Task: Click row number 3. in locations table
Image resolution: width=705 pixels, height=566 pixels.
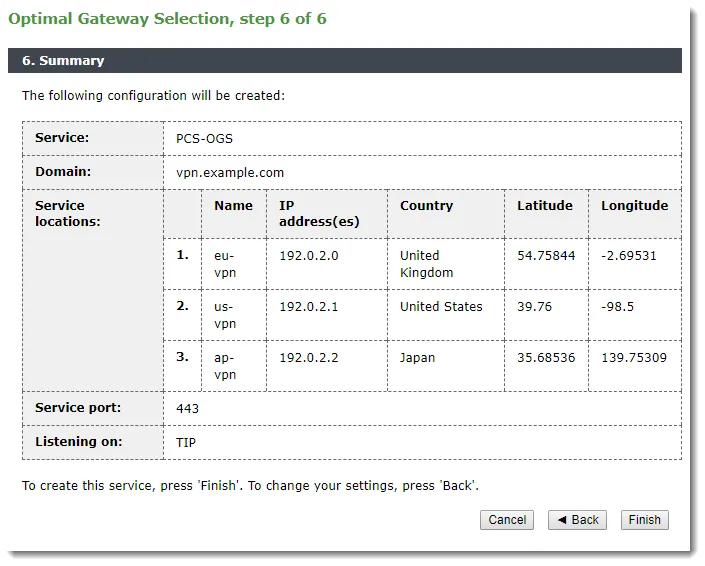Action: 182,357
